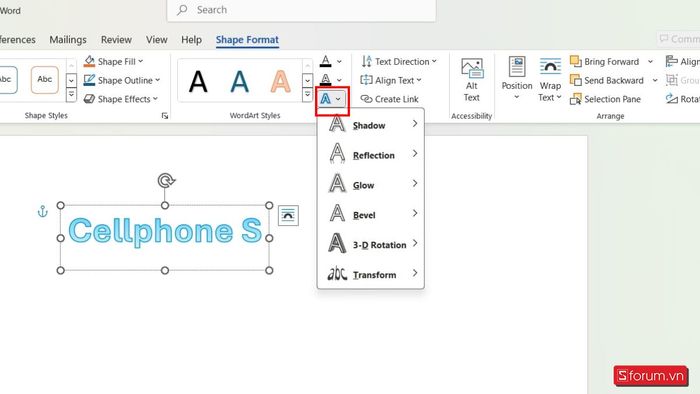Open the Text Fill dropdown arrow

click(339, 62)
